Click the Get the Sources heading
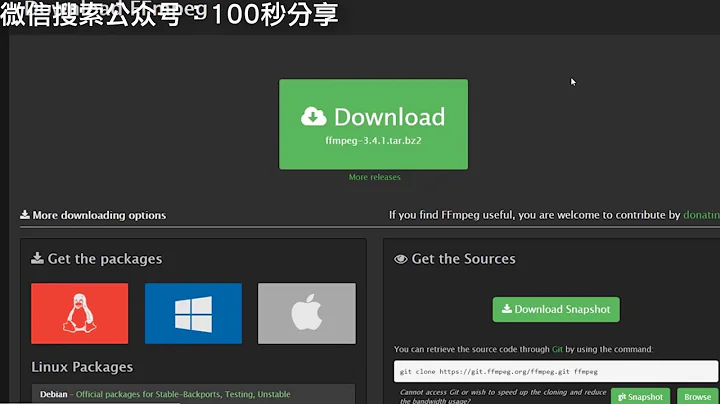The image size is (720, 404). [455, 259]
